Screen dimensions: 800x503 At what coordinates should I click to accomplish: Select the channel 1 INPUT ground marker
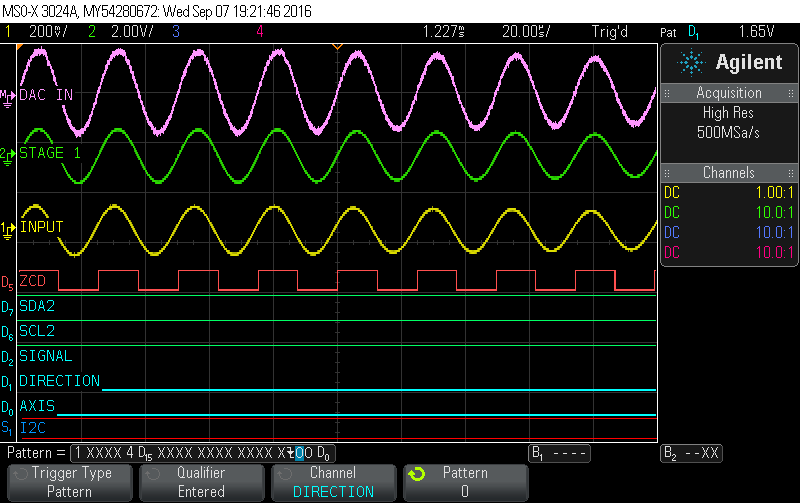(8, 227)
